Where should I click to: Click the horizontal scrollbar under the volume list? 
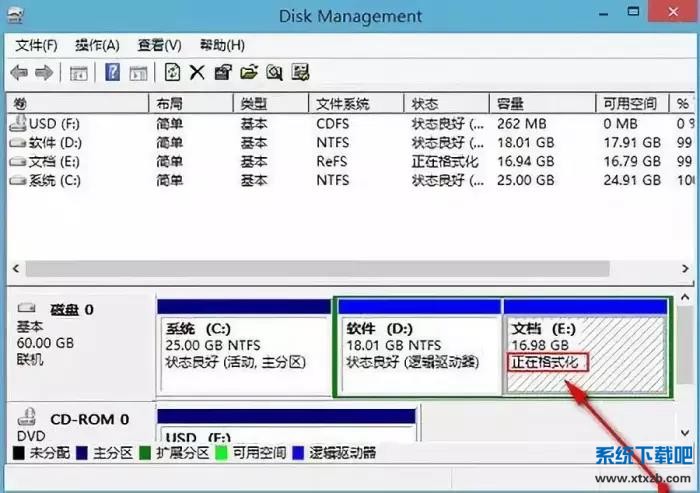340,269
